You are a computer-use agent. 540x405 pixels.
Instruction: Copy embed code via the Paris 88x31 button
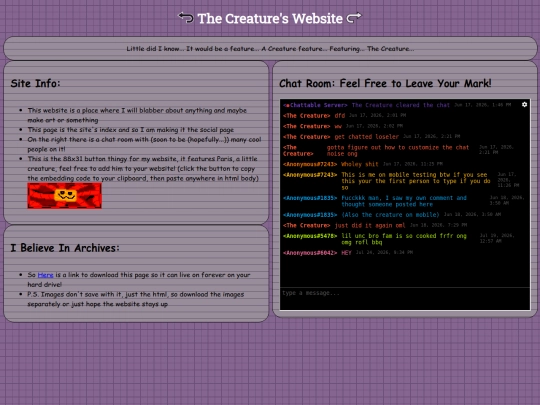64,196
